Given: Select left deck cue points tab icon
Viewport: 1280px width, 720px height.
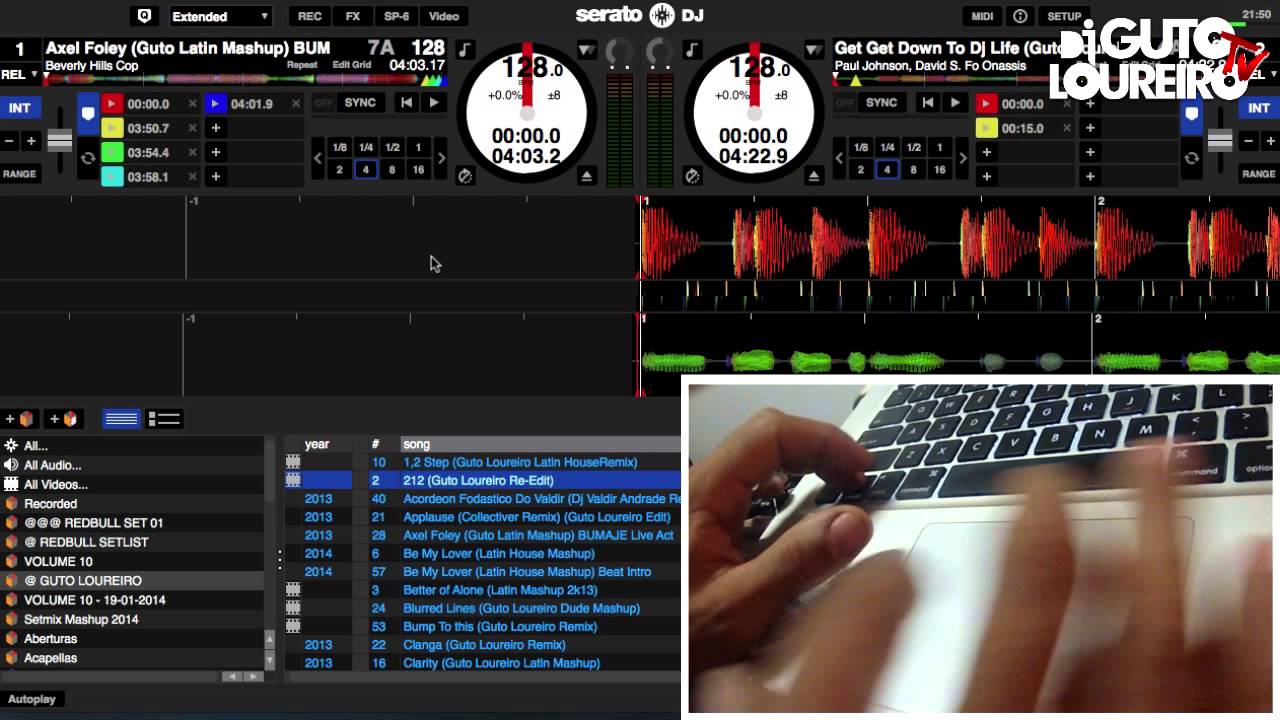Looking at the screenshot, I should [x=88, y=114].
